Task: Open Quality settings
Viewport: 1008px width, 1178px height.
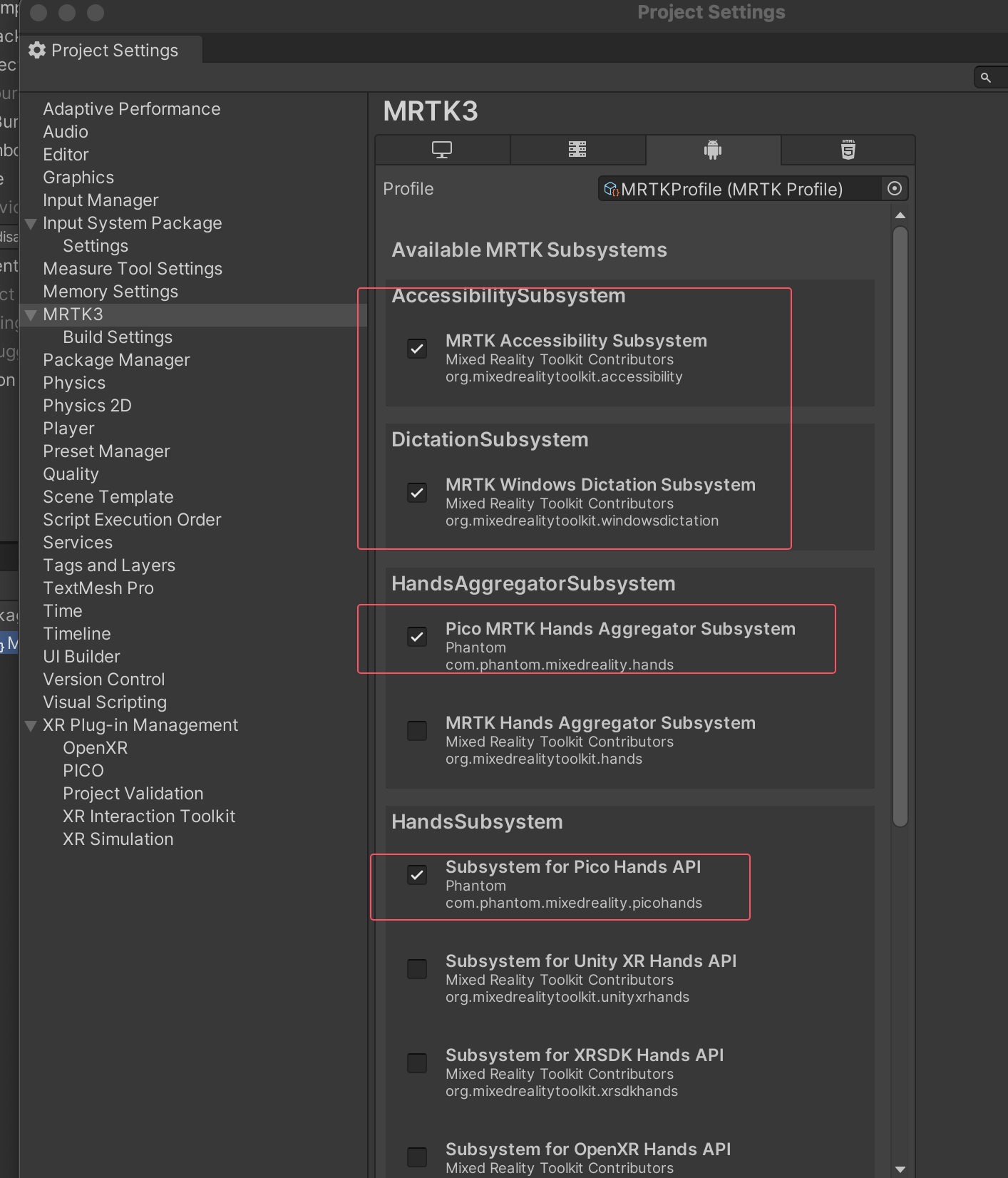Action: pos(71,474)
